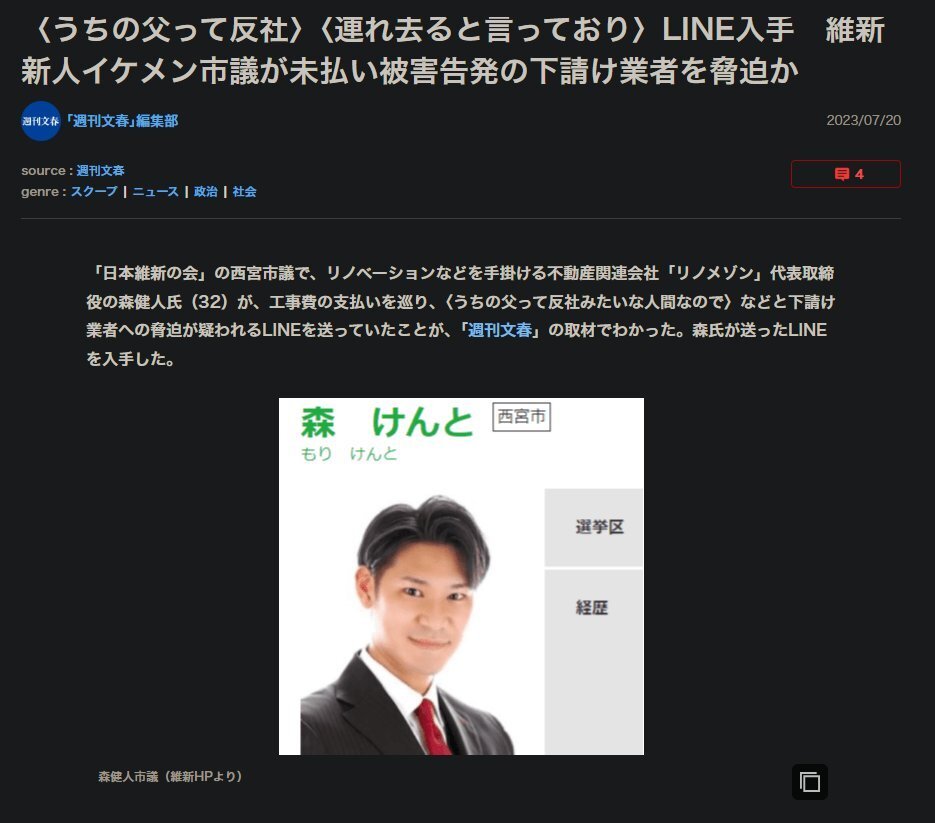935x823 pixels.
Task: Open the comments button showing 4
Action: [x=846, y=174]
